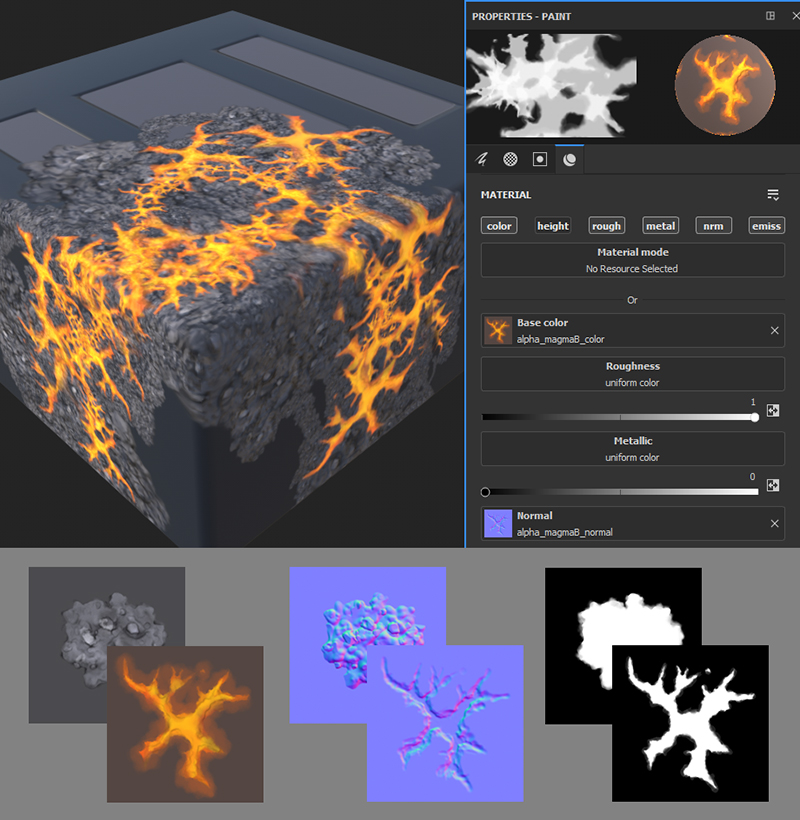The image size is (800, 820).
Task: Open Material mode resource selector
Action: pos(633,260)
